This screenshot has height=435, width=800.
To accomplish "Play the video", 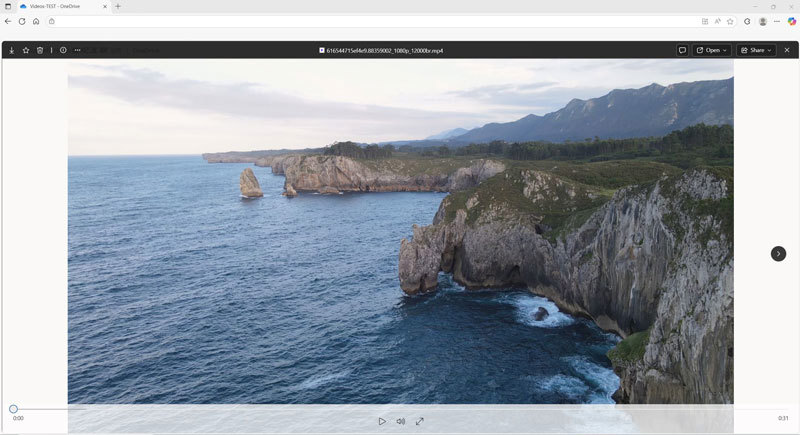I will click(x=382, y=421).
